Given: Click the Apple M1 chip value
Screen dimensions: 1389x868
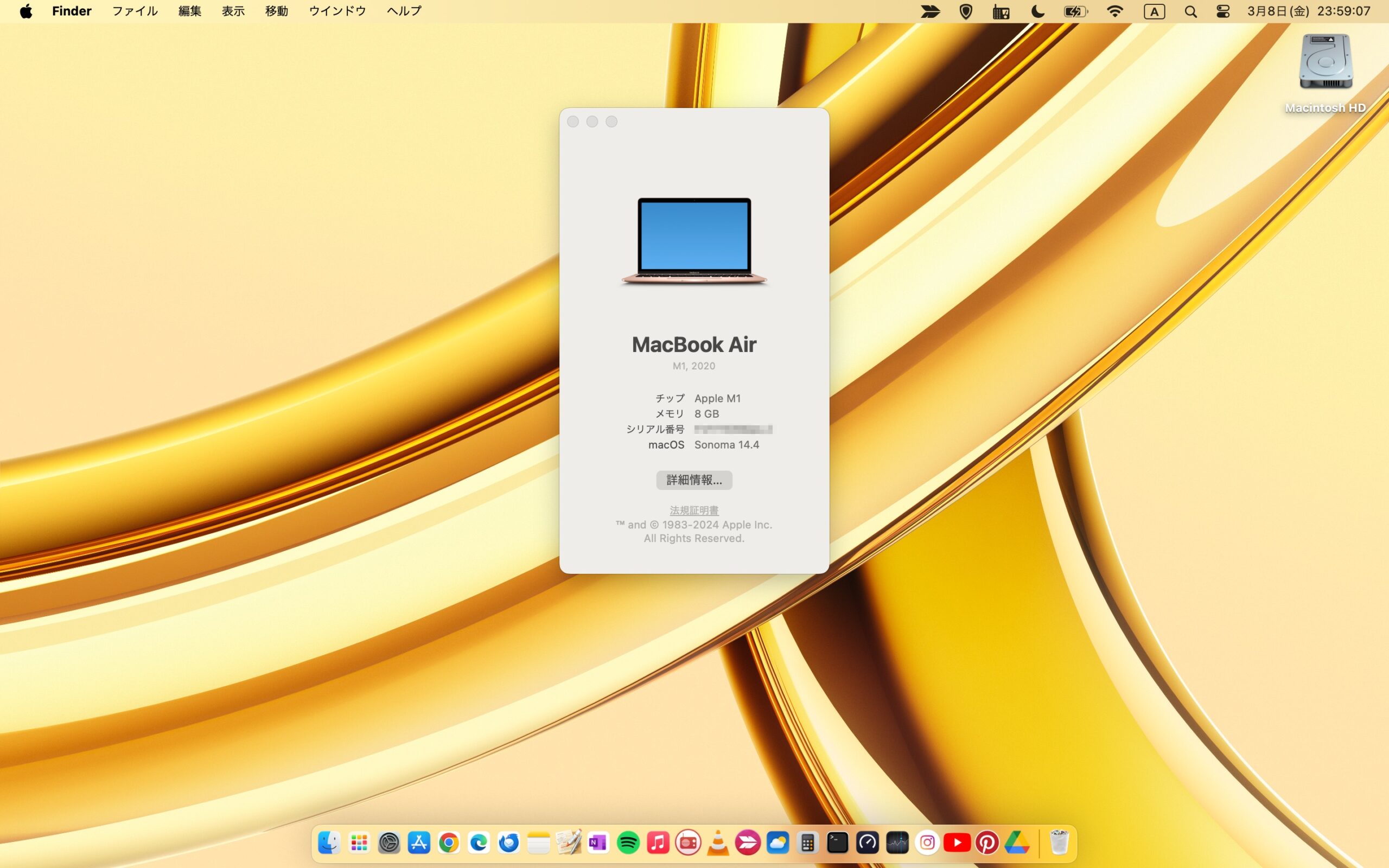Looking at the screenshot, I should [x=717, y=398].
